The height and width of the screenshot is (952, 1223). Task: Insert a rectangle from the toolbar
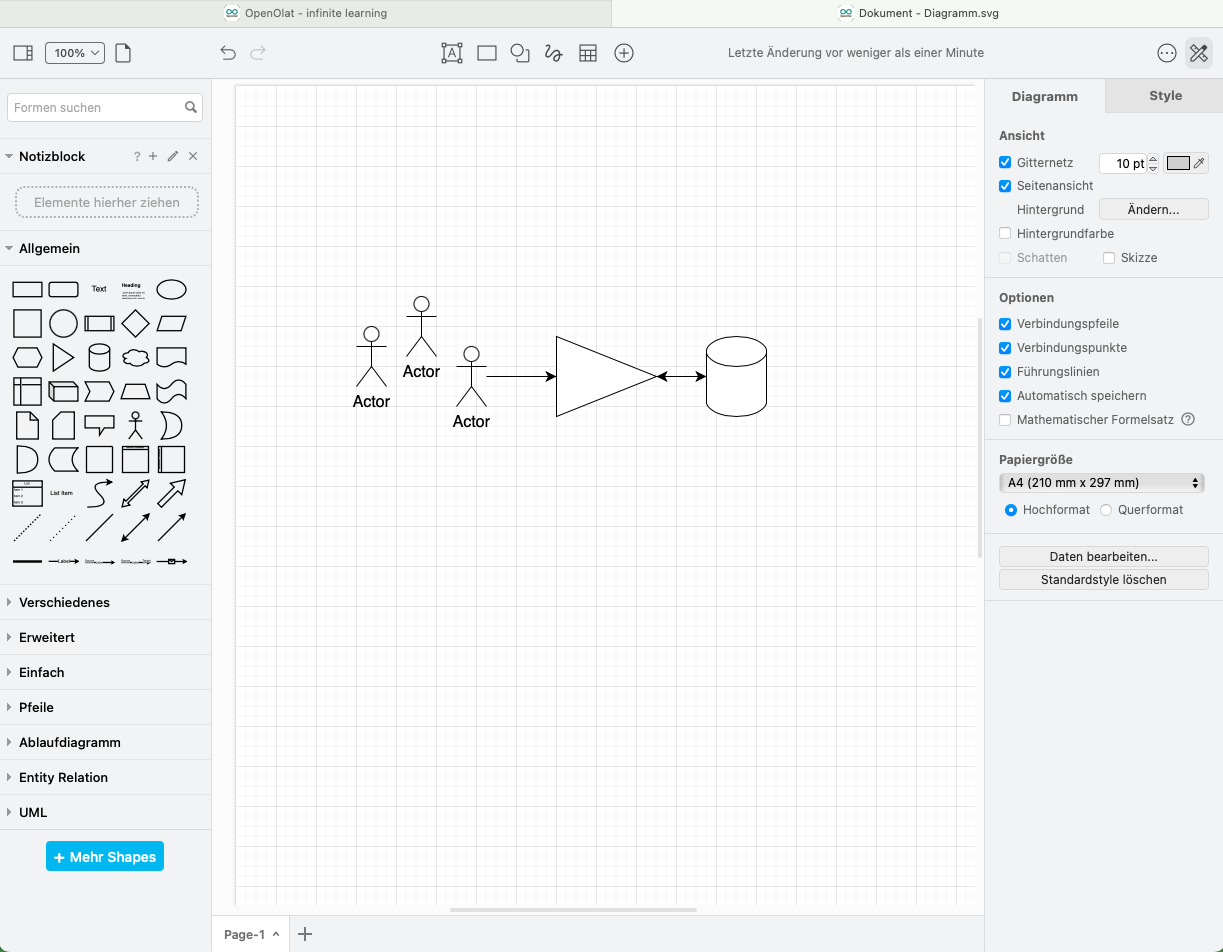pos(487,53)
